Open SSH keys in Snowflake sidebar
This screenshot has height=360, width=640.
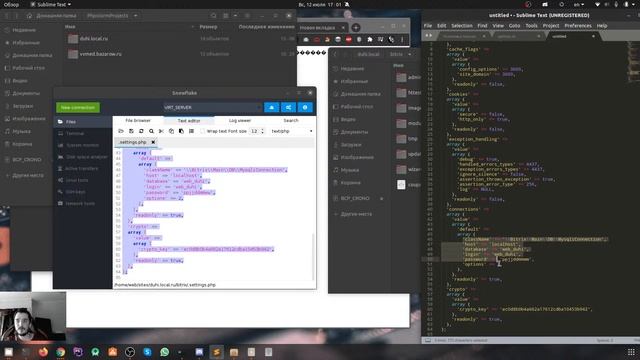click(x=83, y=191)
